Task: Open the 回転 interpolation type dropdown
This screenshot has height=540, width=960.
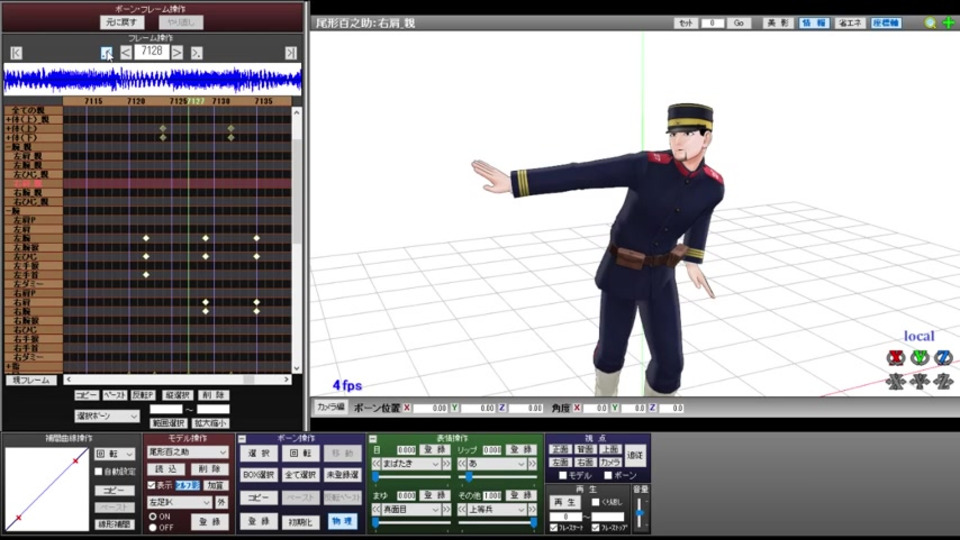Action: click(114, 454)
